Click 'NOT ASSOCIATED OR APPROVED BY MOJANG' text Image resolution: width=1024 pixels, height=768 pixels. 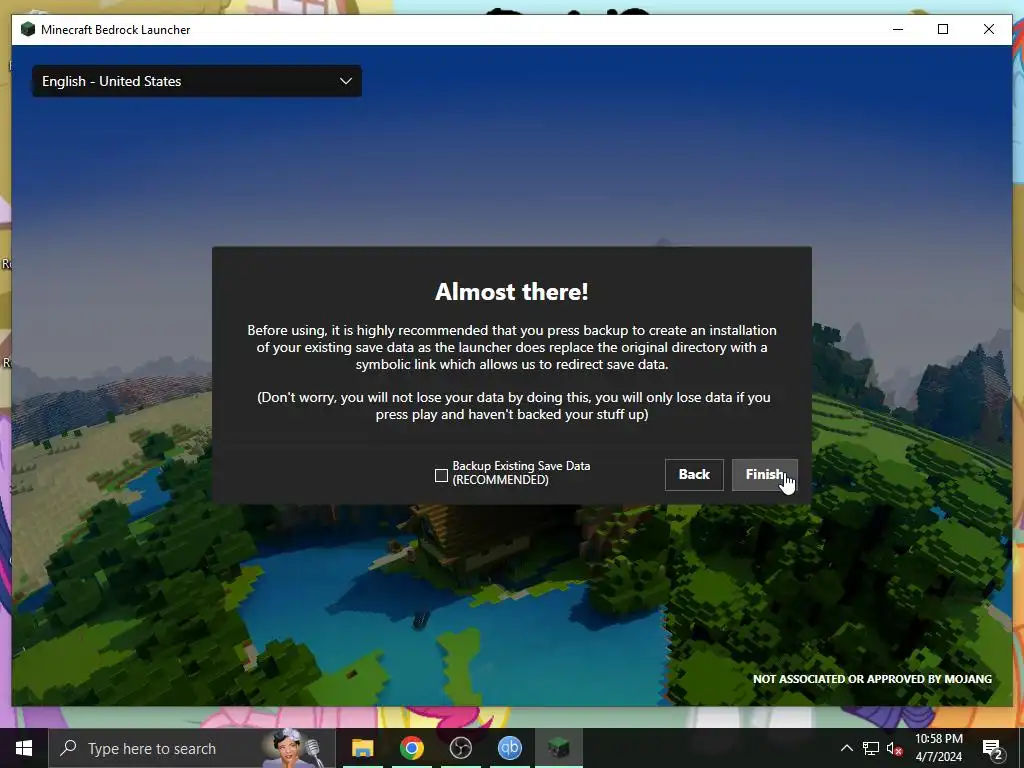pos(872,679)
